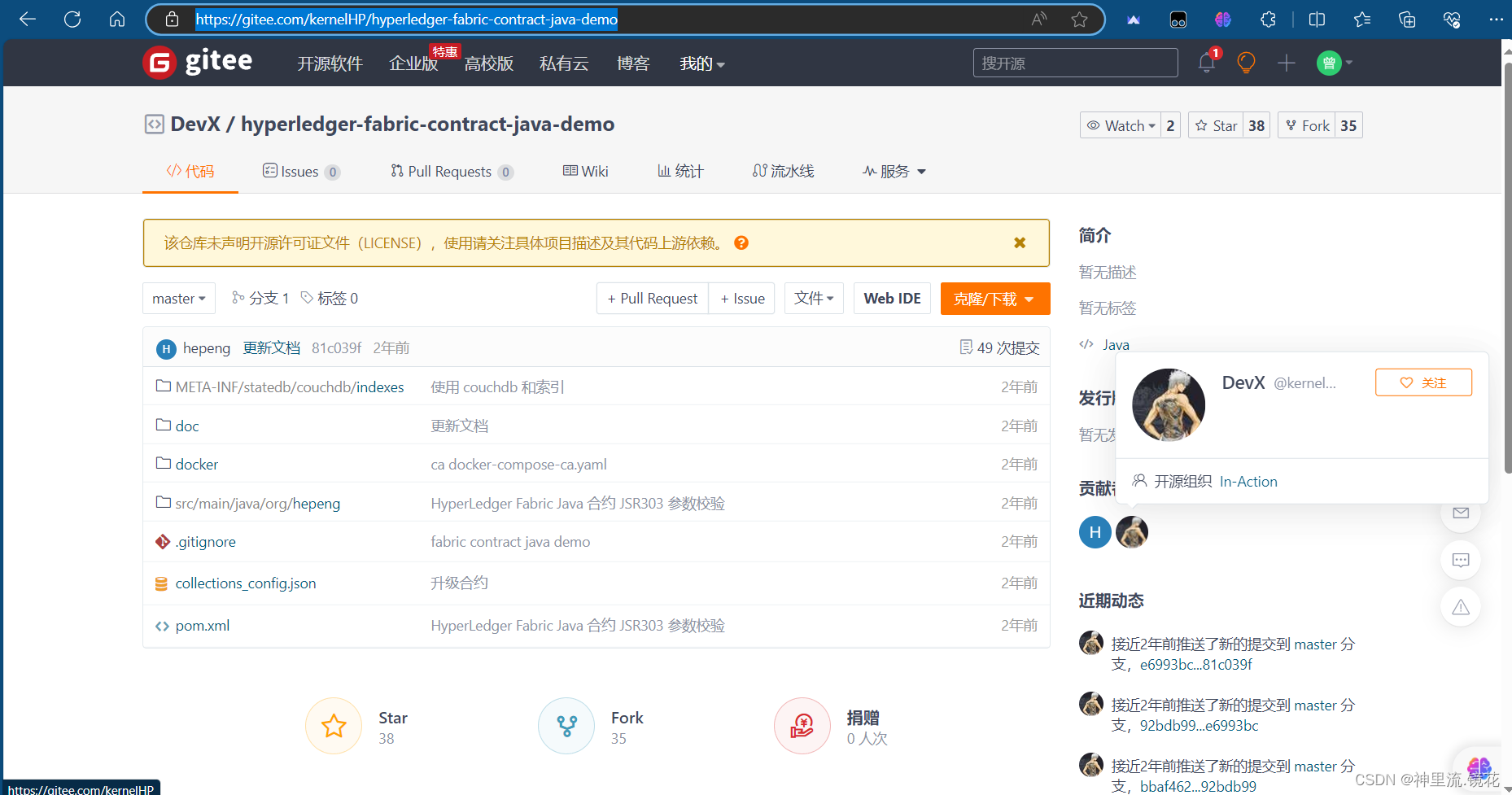Open the notifications bell
The height and width of the screenshot is (795, 1512).
click(1206, 62)
